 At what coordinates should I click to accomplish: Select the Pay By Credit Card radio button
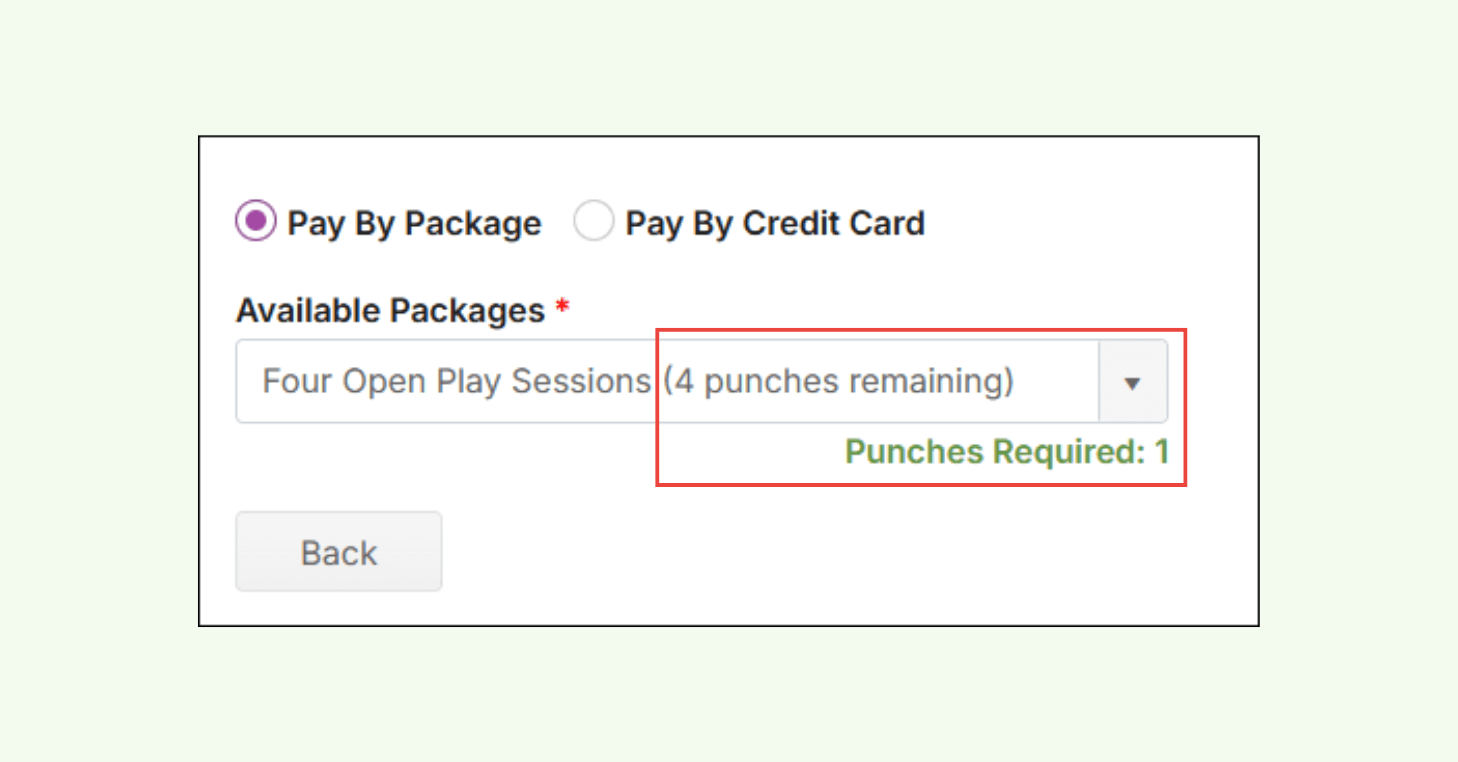(593, 222)
